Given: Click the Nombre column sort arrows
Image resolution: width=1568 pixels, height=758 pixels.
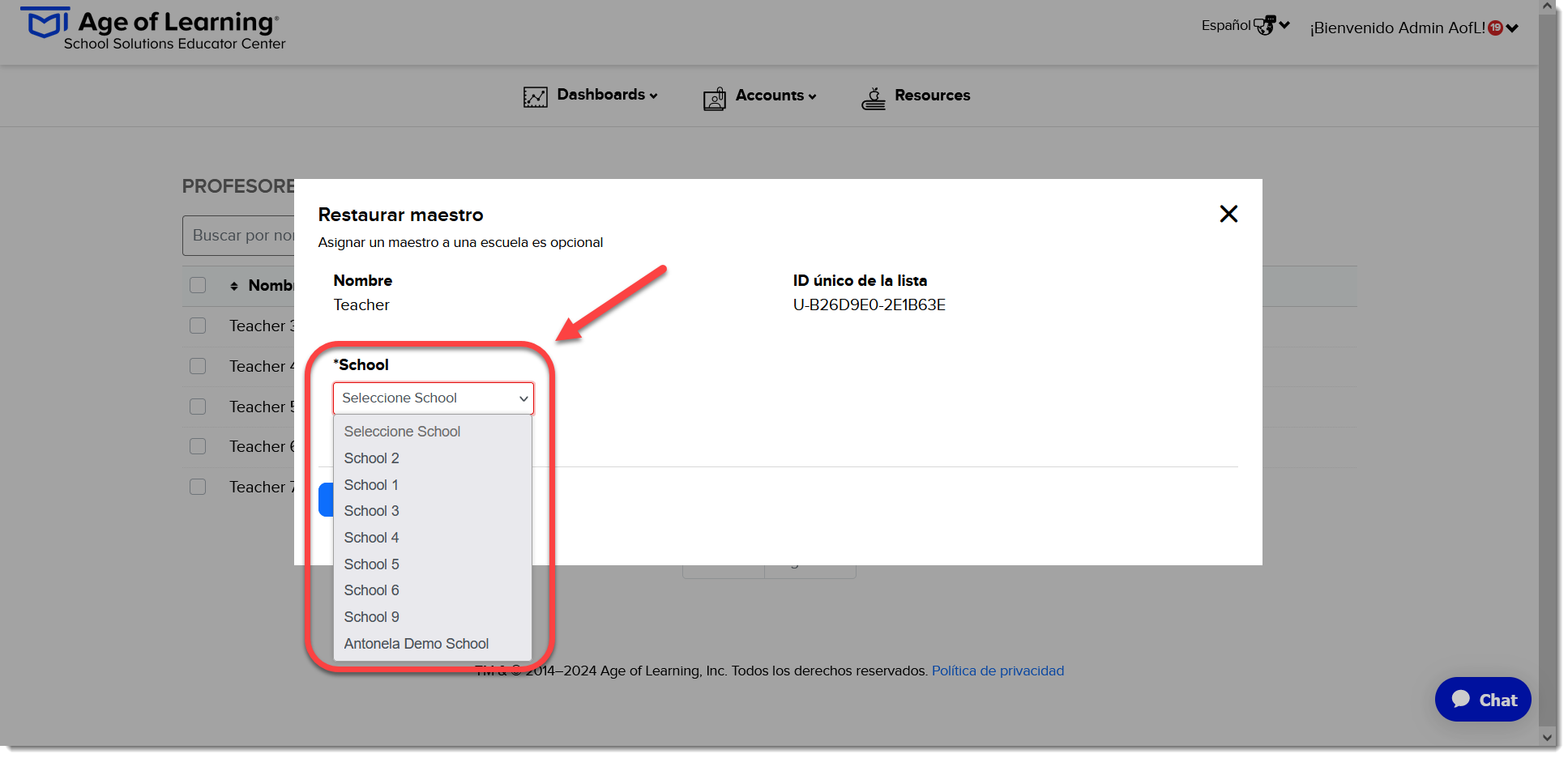Looking at the screenshot, I should point(234,286).
